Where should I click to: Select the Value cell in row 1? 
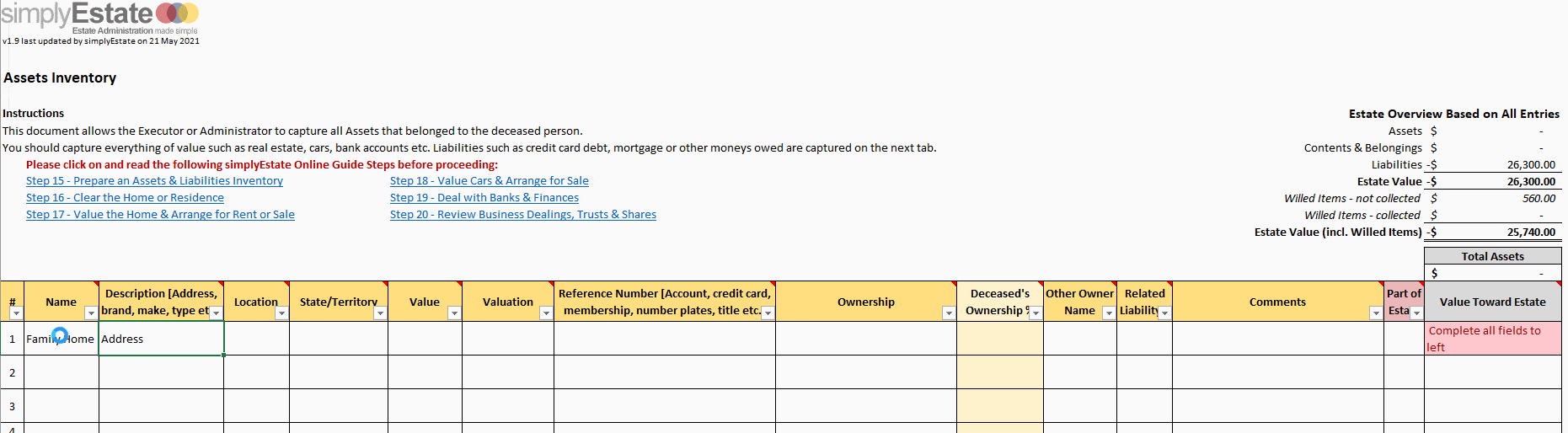pos(425,339)
